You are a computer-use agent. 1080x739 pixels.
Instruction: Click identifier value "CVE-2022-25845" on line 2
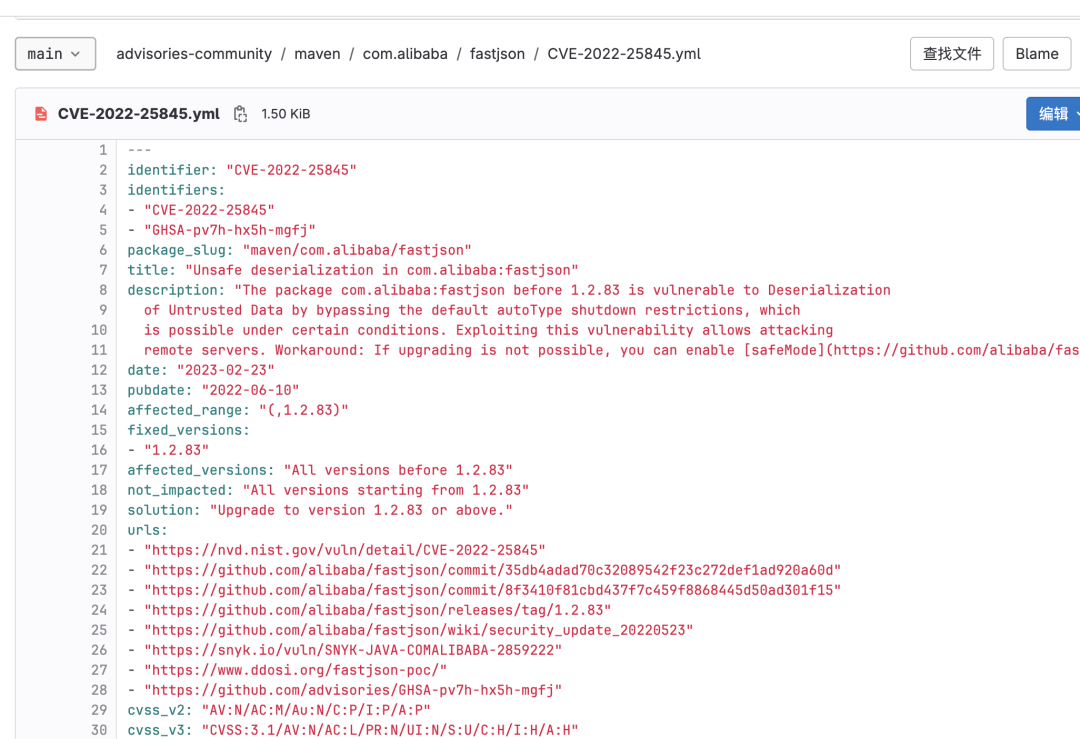(291, 170)
